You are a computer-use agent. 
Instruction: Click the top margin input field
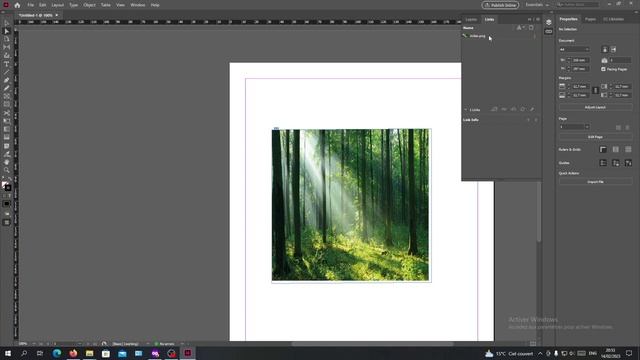(580, 87)
